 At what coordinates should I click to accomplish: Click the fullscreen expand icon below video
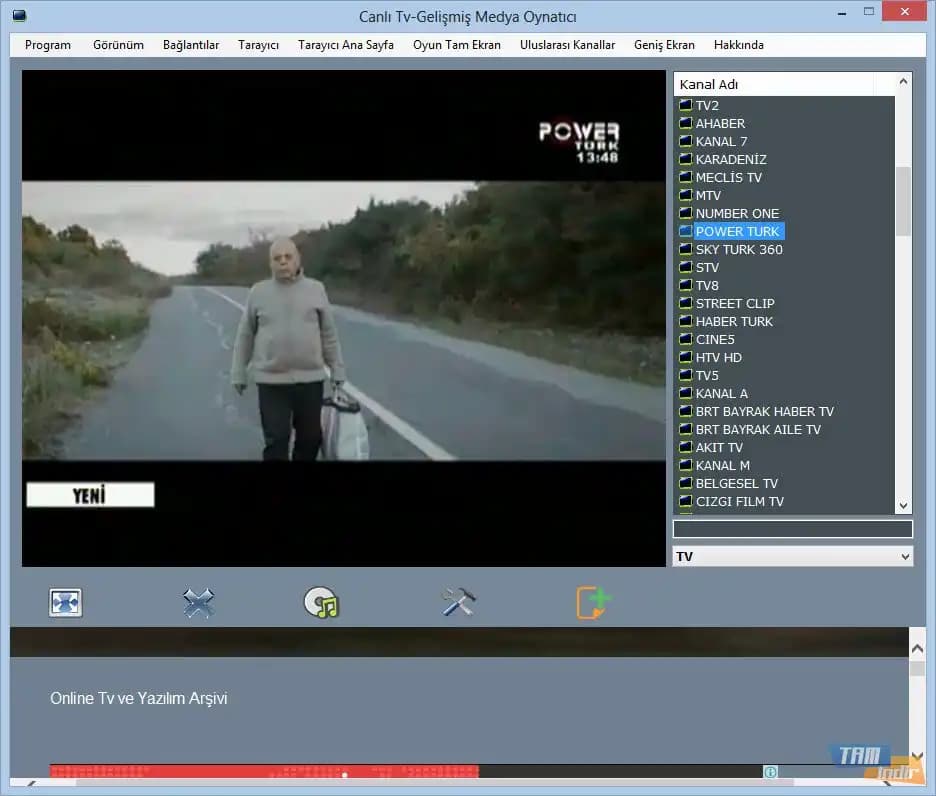[65, 602]
